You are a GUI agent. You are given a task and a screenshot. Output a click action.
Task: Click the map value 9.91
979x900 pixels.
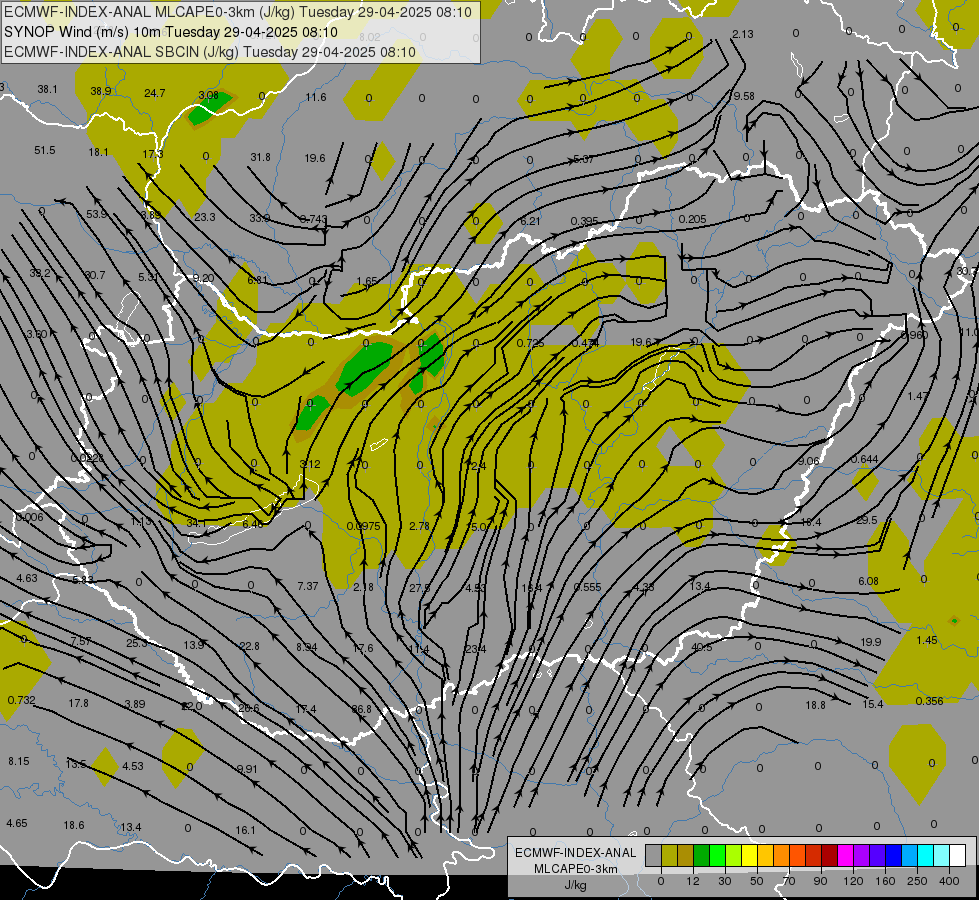point(247,769)
